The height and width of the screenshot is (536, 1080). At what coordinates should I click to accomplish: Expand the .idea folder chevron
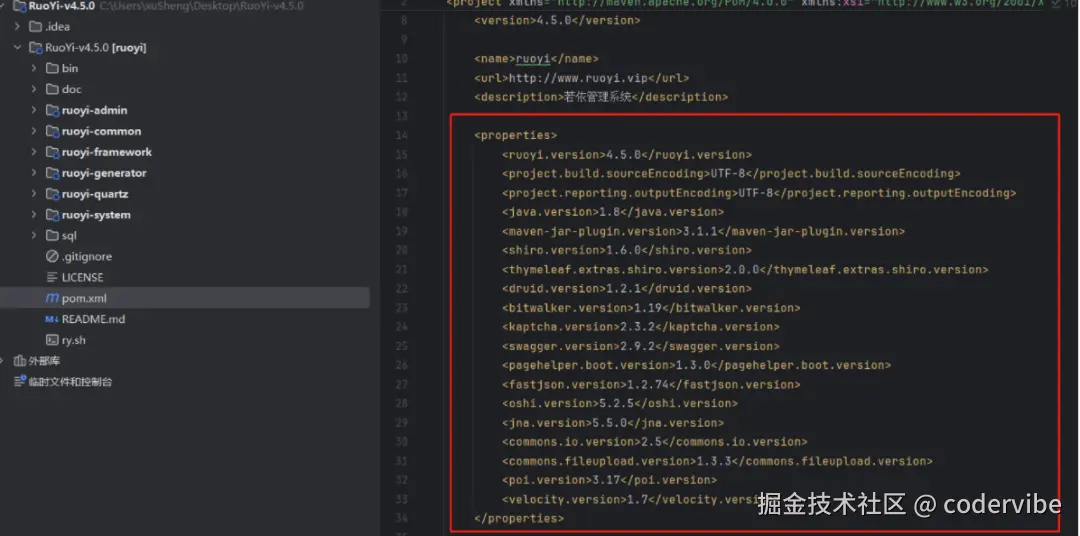point(17,27)
